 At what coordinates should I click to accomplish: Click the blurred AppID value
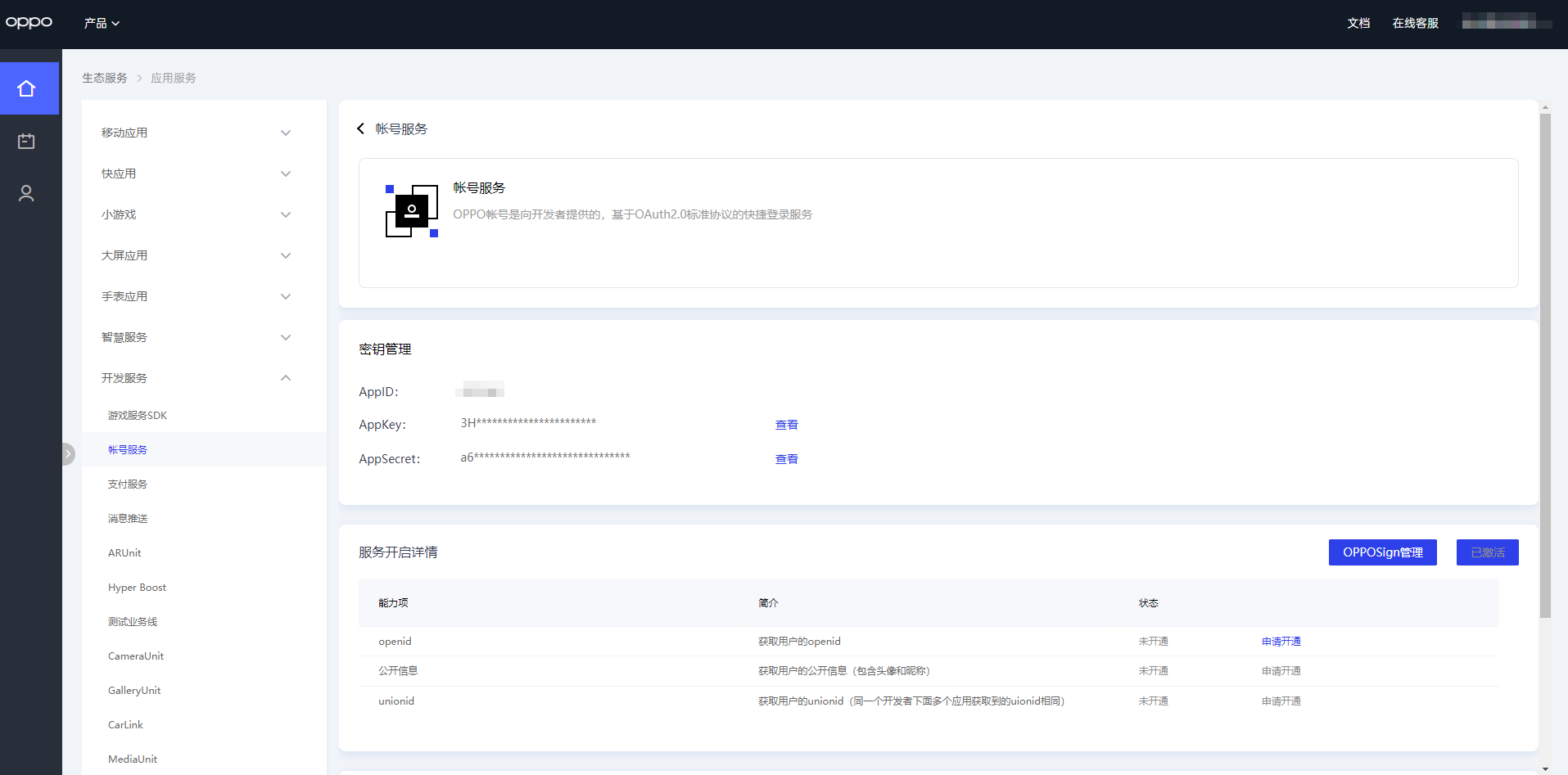480,390
